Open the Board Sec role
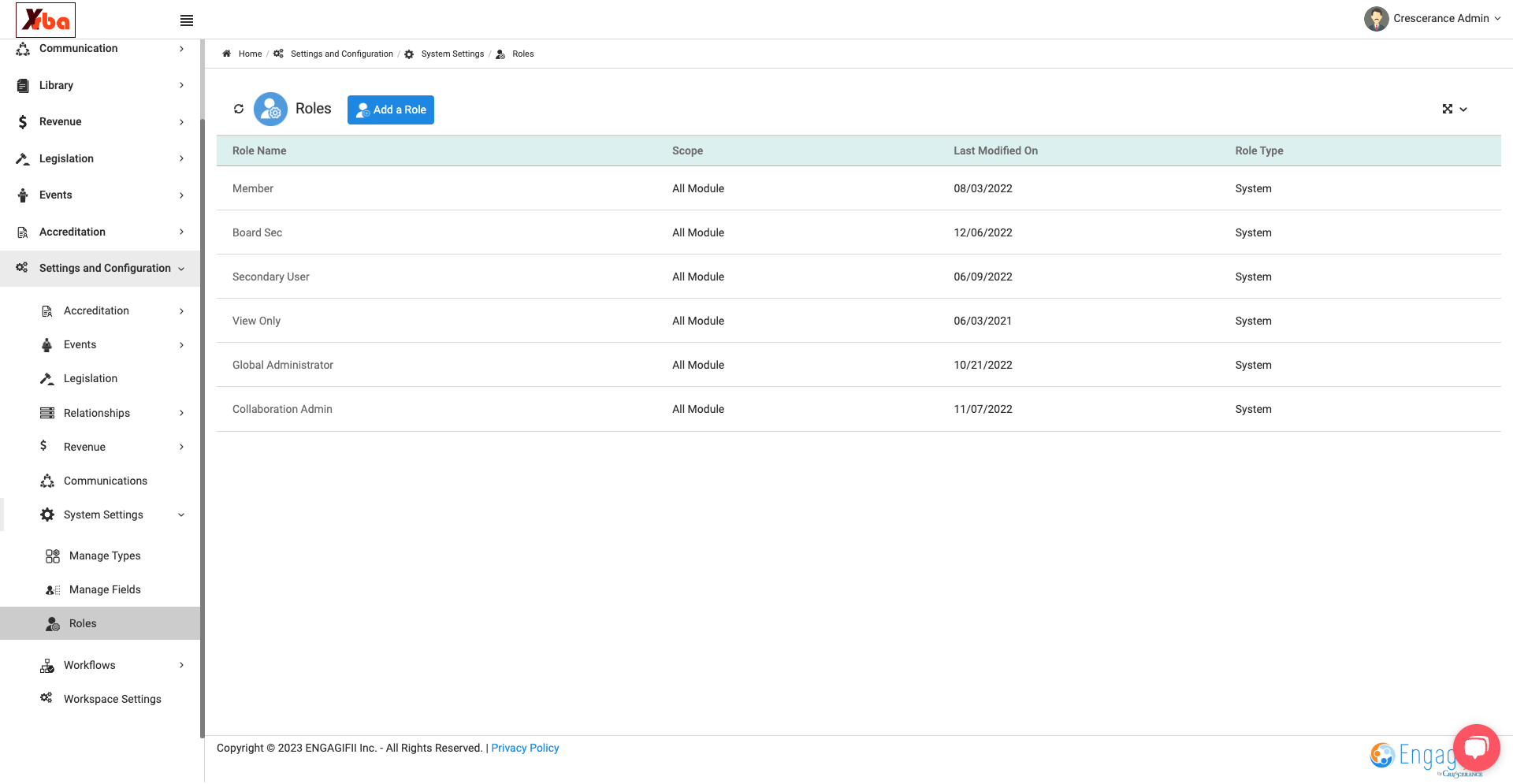 tap(257, 232)
